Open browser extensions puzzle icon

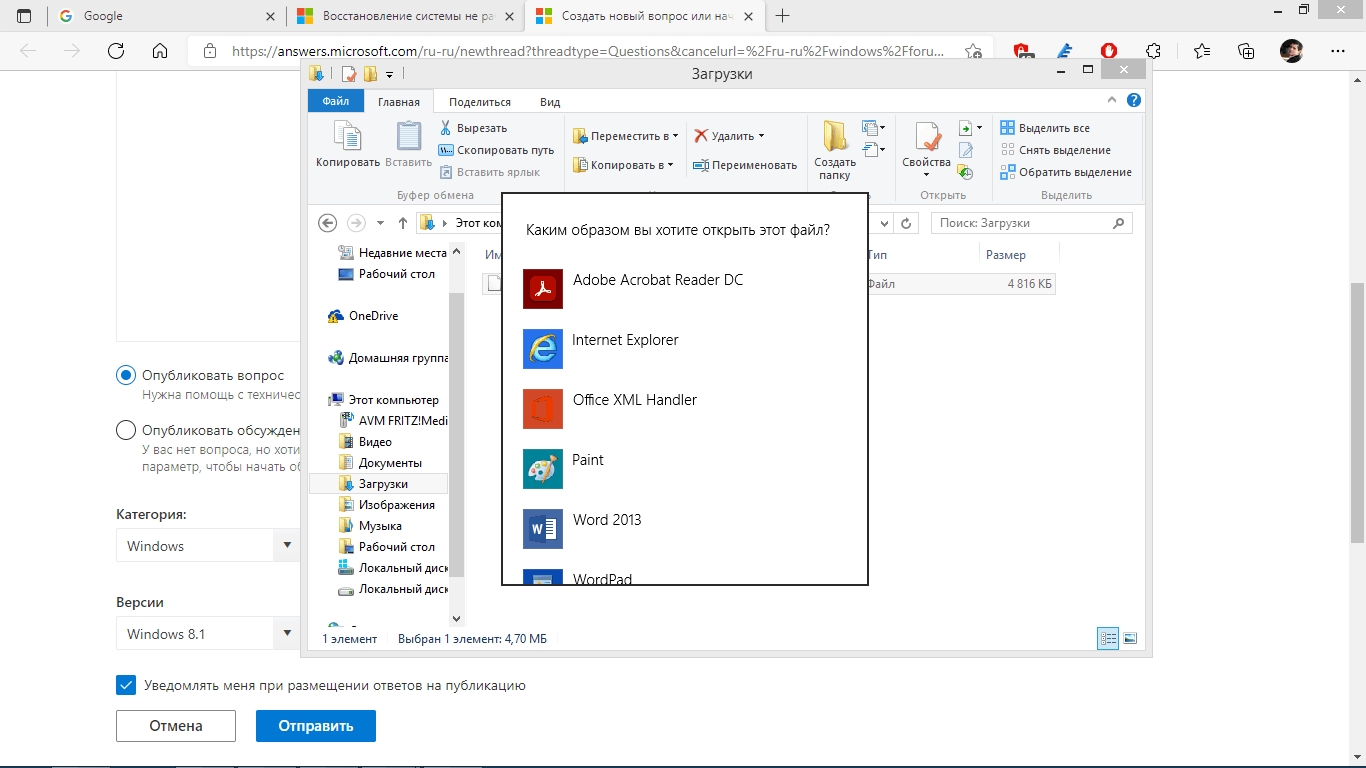point(1153,51)
